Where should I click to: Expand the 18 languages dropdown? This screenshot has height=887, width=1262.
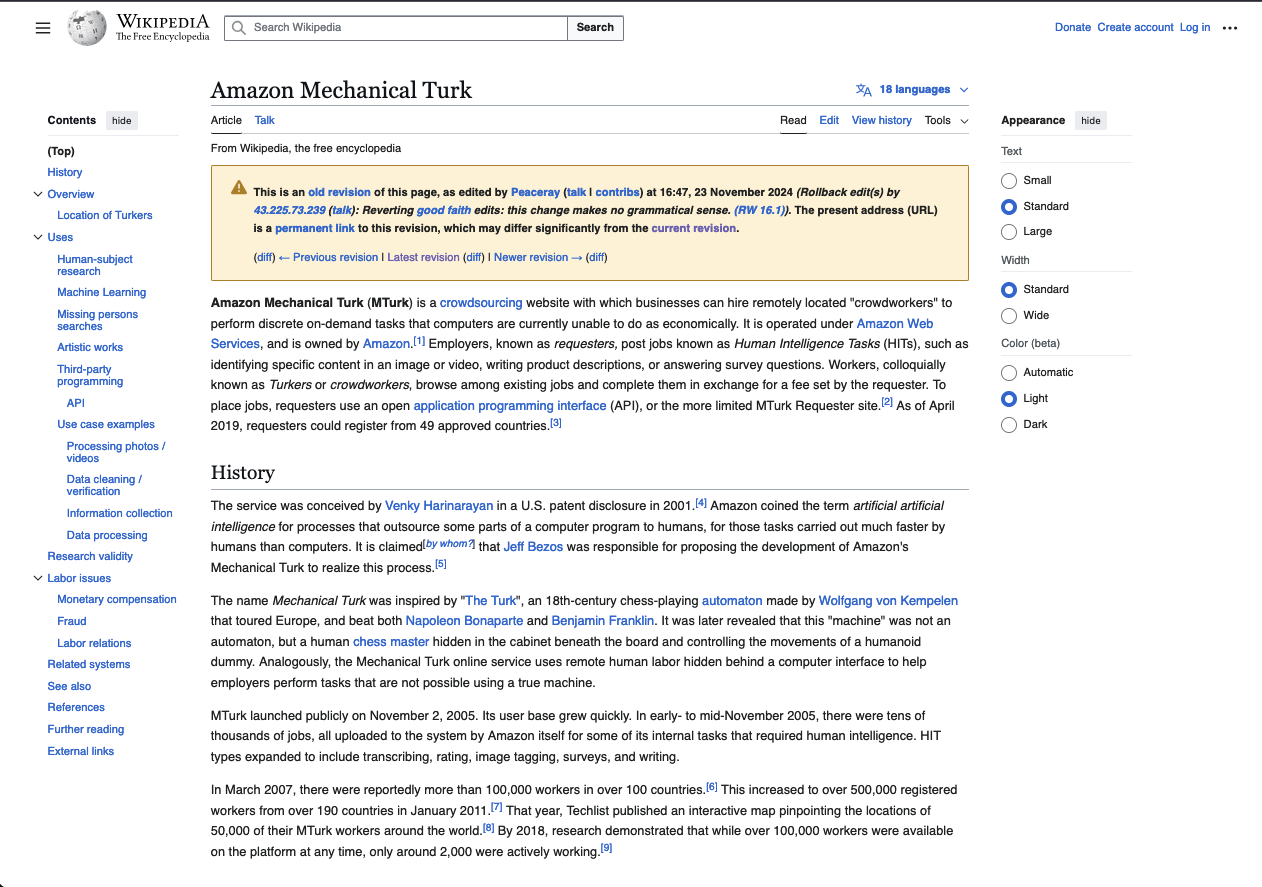point(922,90)
